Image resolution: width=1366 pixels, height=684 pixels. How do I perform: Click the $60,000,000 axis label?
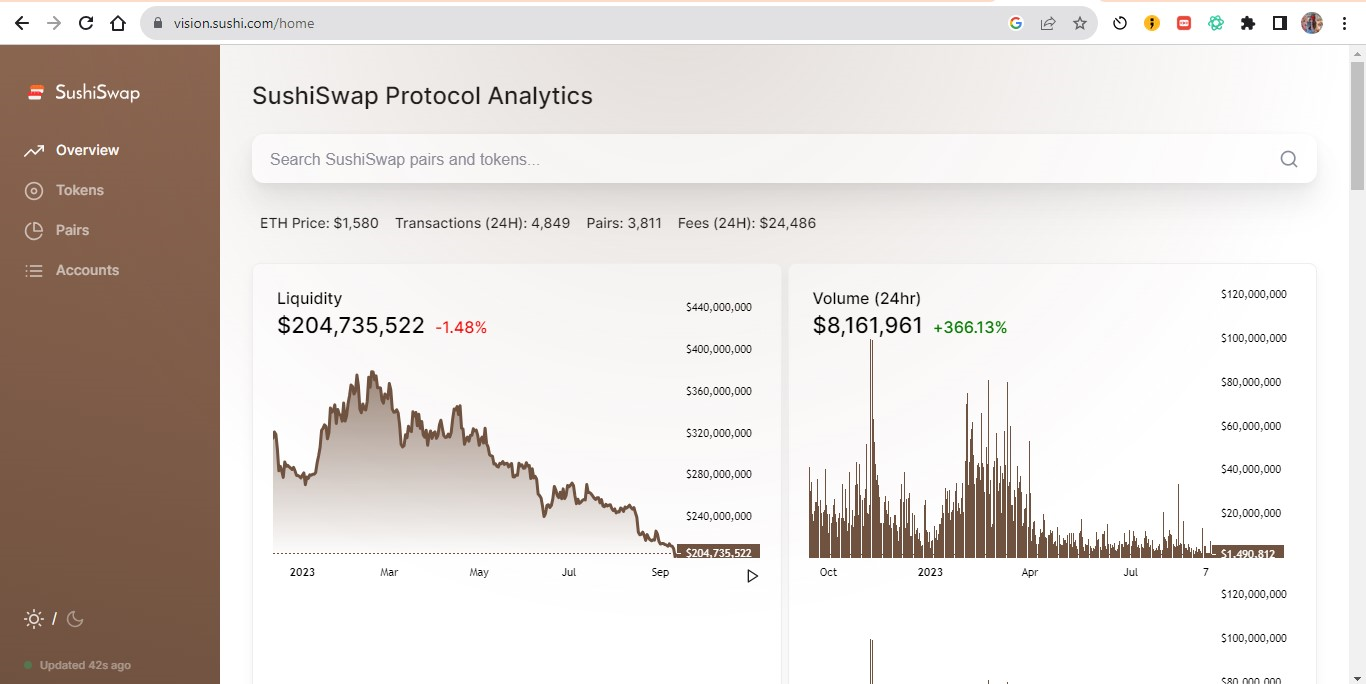tap(1251, 426)
